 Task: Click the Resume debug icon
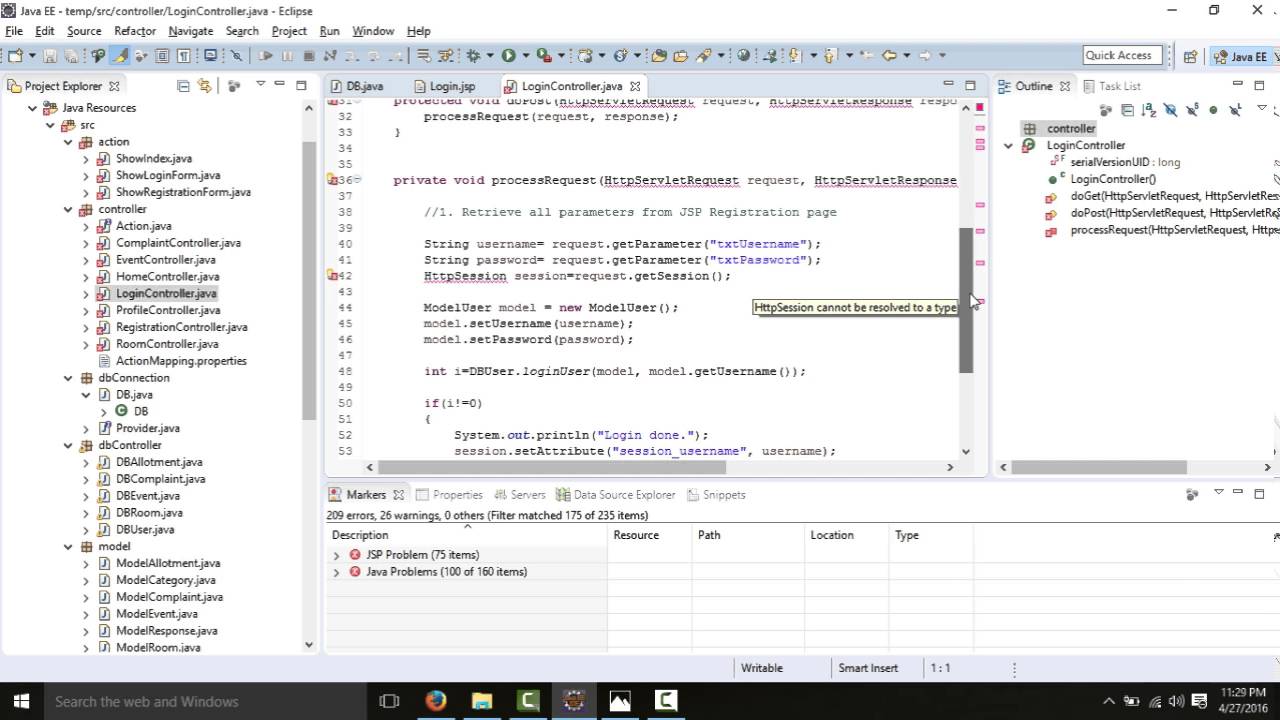click(x=266, y=56)
